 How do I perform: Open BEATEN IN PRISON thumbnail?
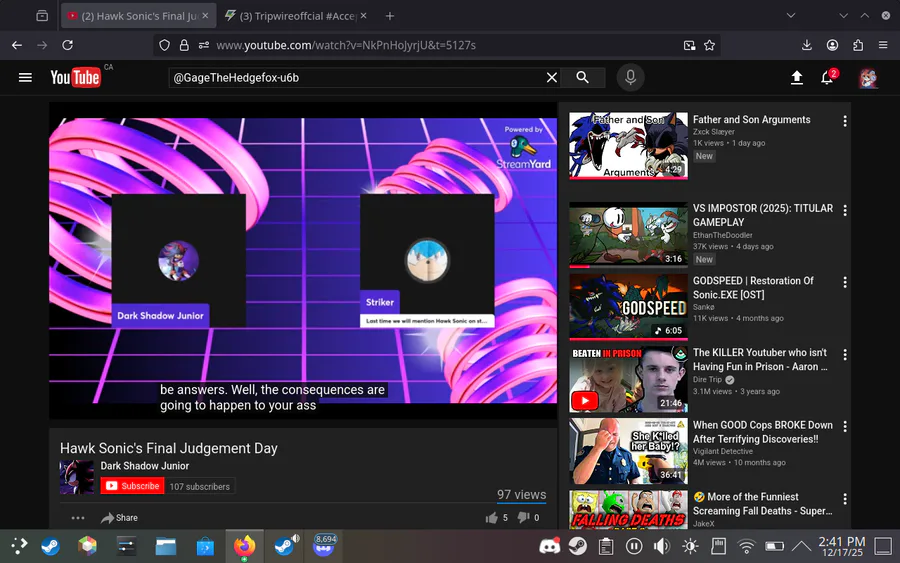628,379
